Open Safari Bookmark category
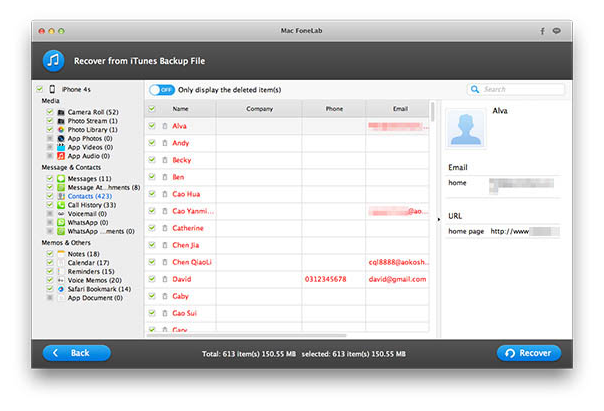604x411 pixels. [98, 289]
